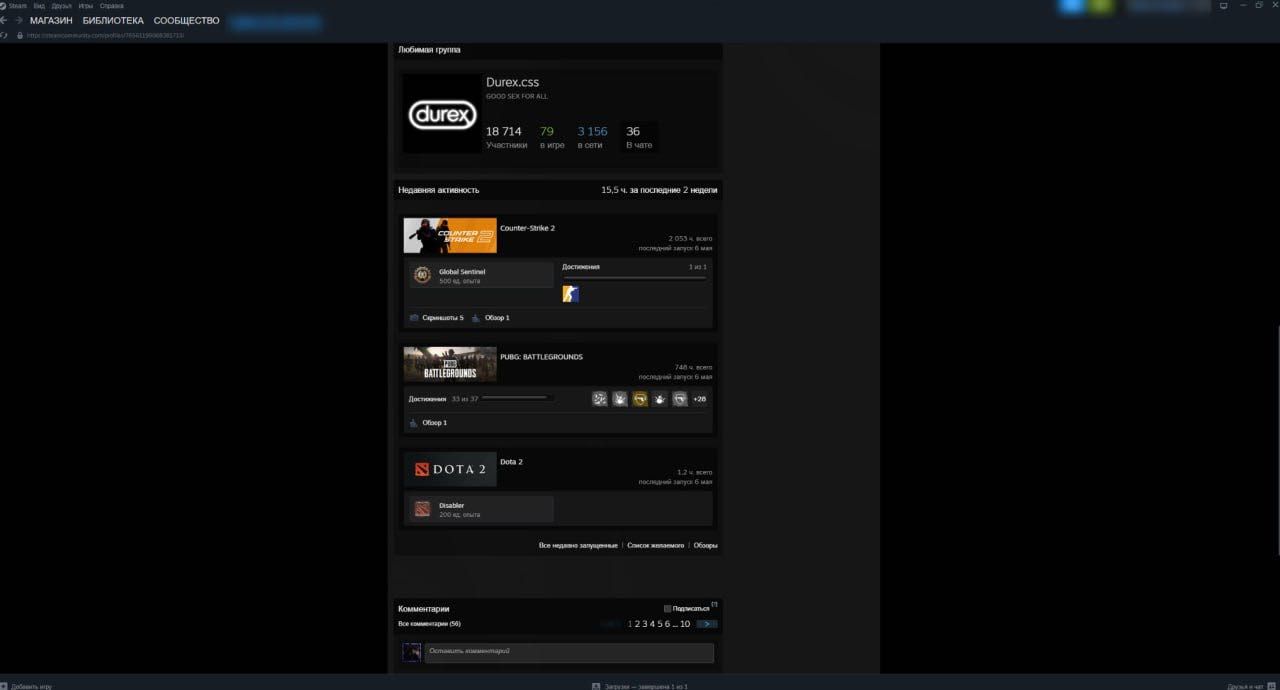Click the 18 714 Участники count

pos(506,137)
